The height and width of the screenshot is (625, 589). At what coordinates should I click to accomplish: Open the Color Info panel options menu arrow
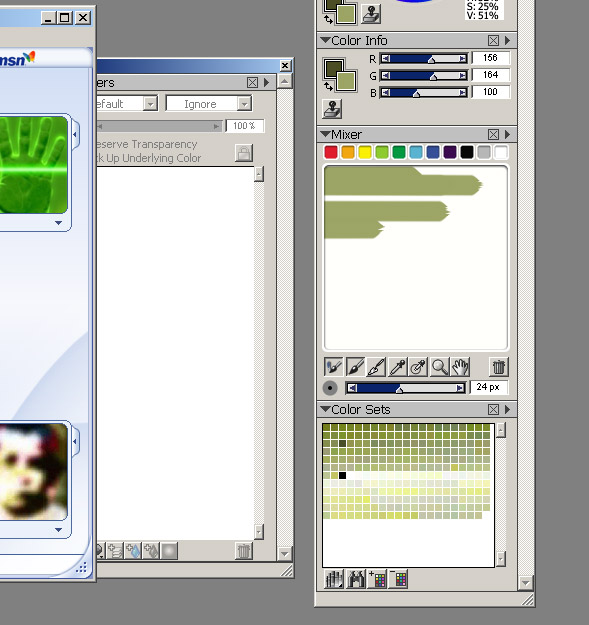(x=507, y=40)
